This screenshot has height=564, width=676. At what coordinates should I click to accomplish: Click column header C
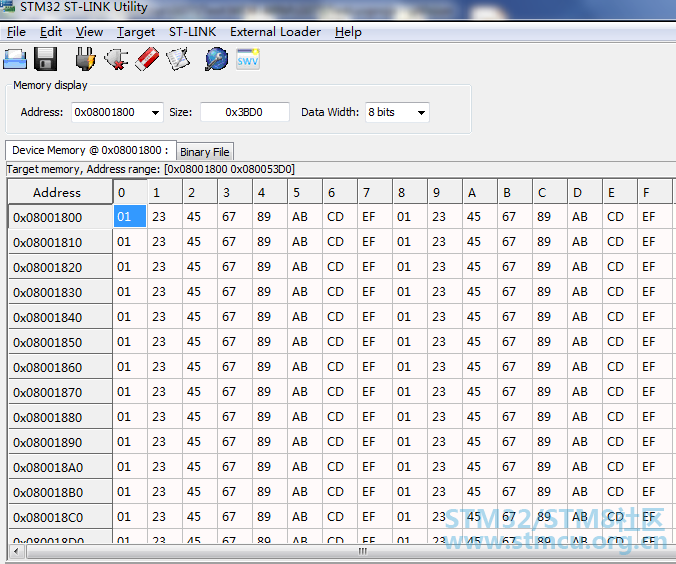pos(550,192)
